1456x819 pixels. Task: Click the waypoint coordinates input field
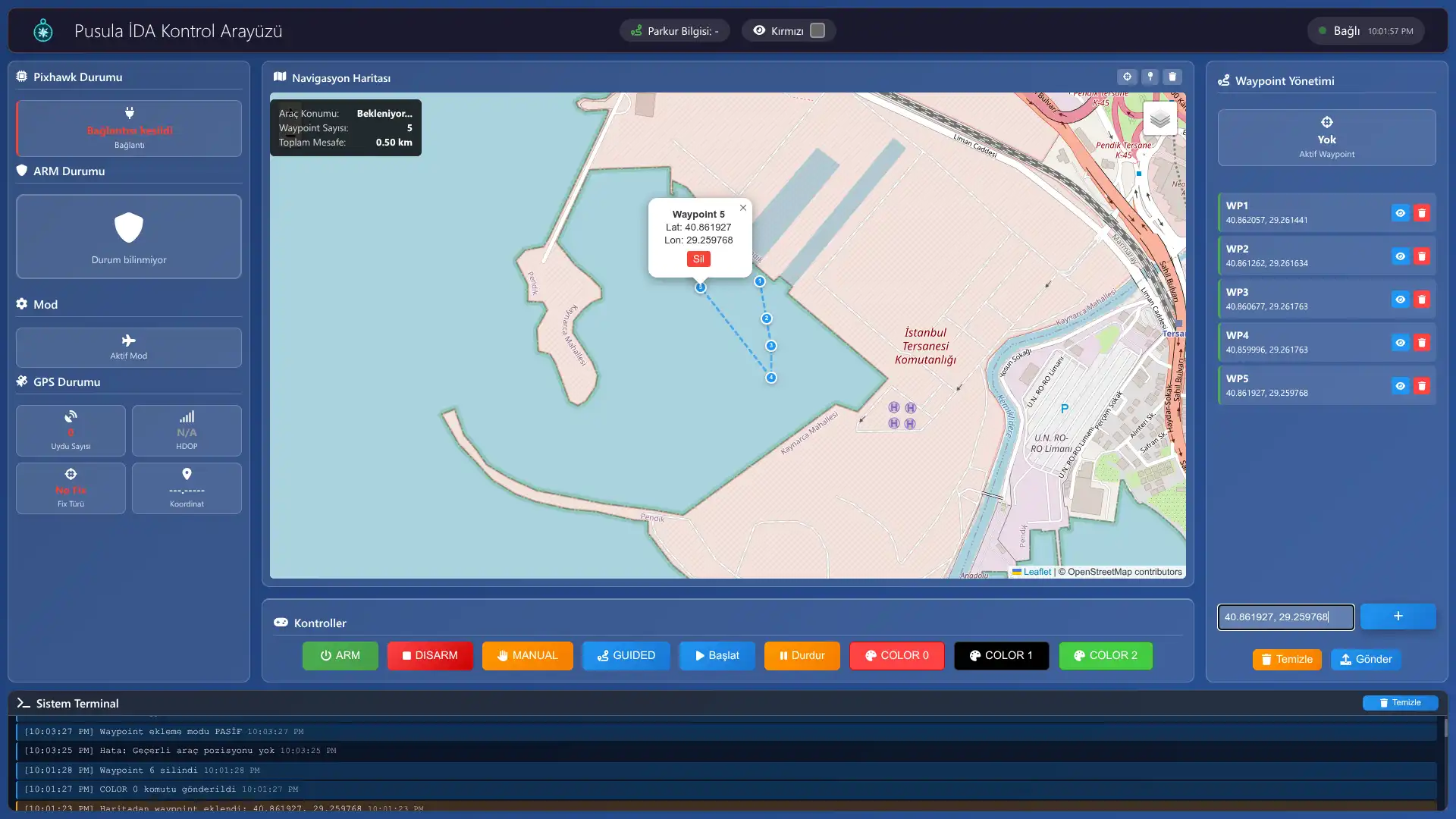tap(1285, 617)
